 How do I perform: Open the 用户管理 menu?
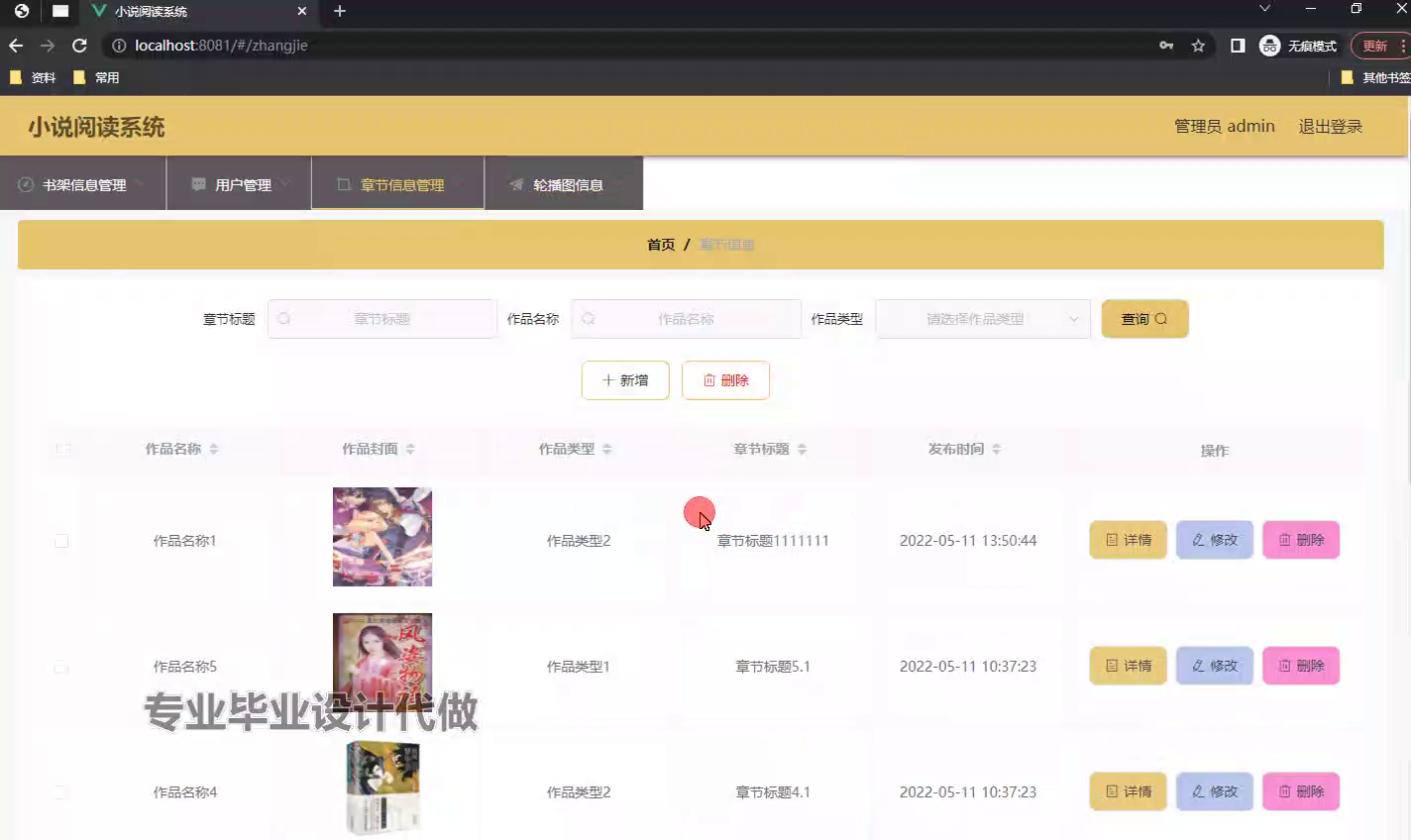[239, 184]
